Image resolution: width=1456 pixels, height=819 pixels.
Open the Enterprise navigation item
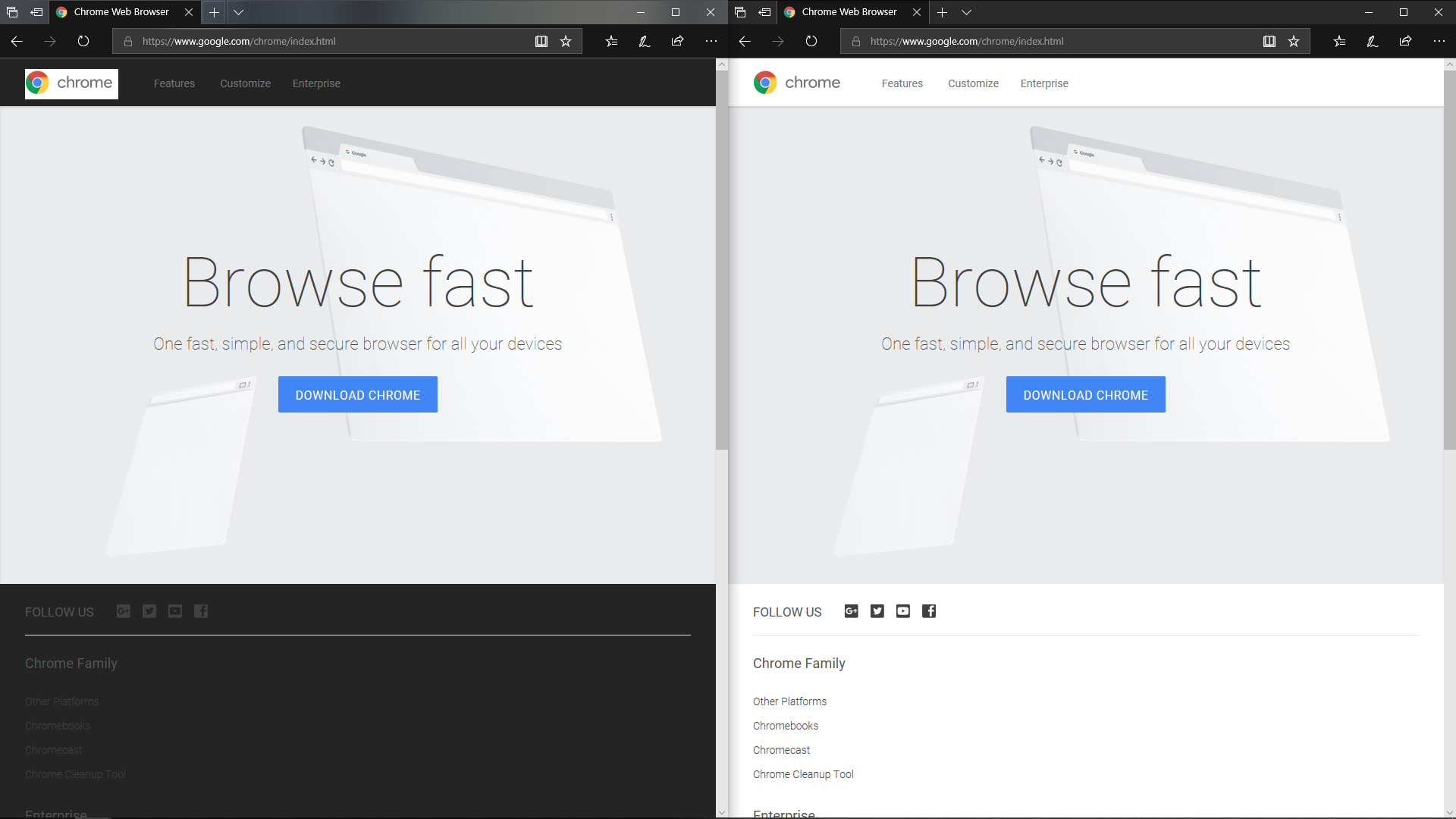pos(316,83)
